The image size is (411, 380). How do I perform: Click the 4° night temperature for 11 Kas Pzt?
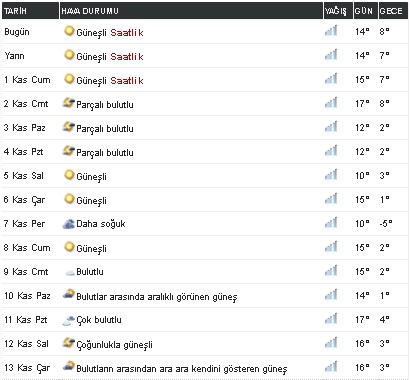pos(384,319)
